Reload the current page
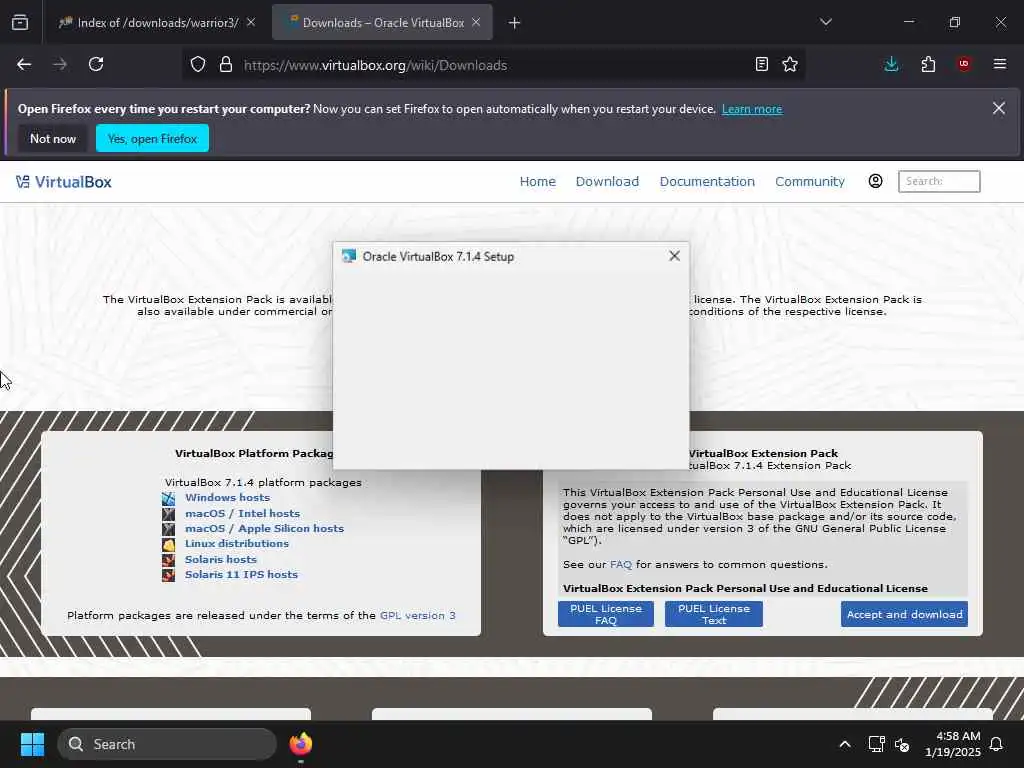The image size is (1024, 768). [96, 64]
